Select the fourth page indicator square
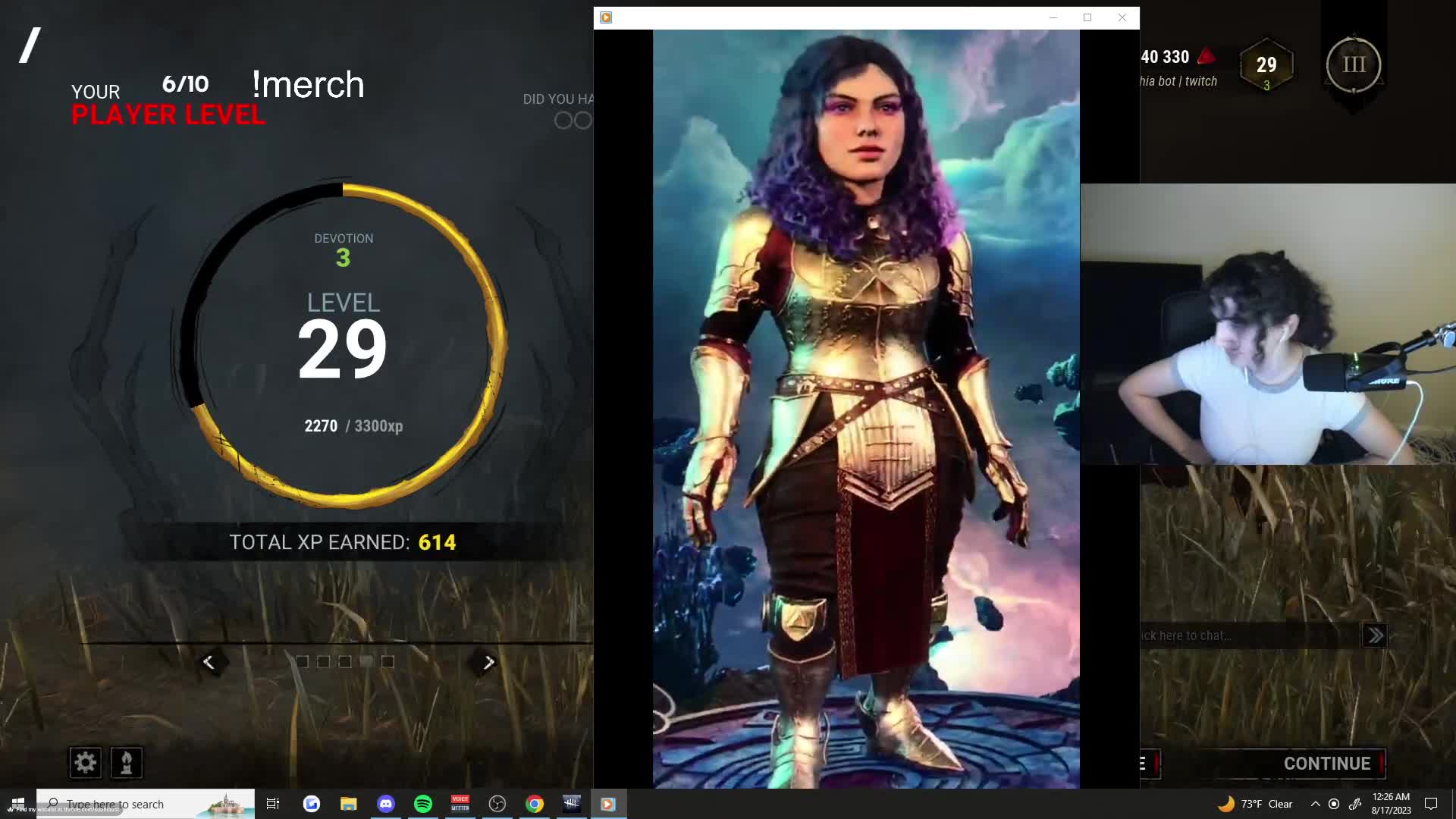 pyautogui.click(x=366, y=661)
